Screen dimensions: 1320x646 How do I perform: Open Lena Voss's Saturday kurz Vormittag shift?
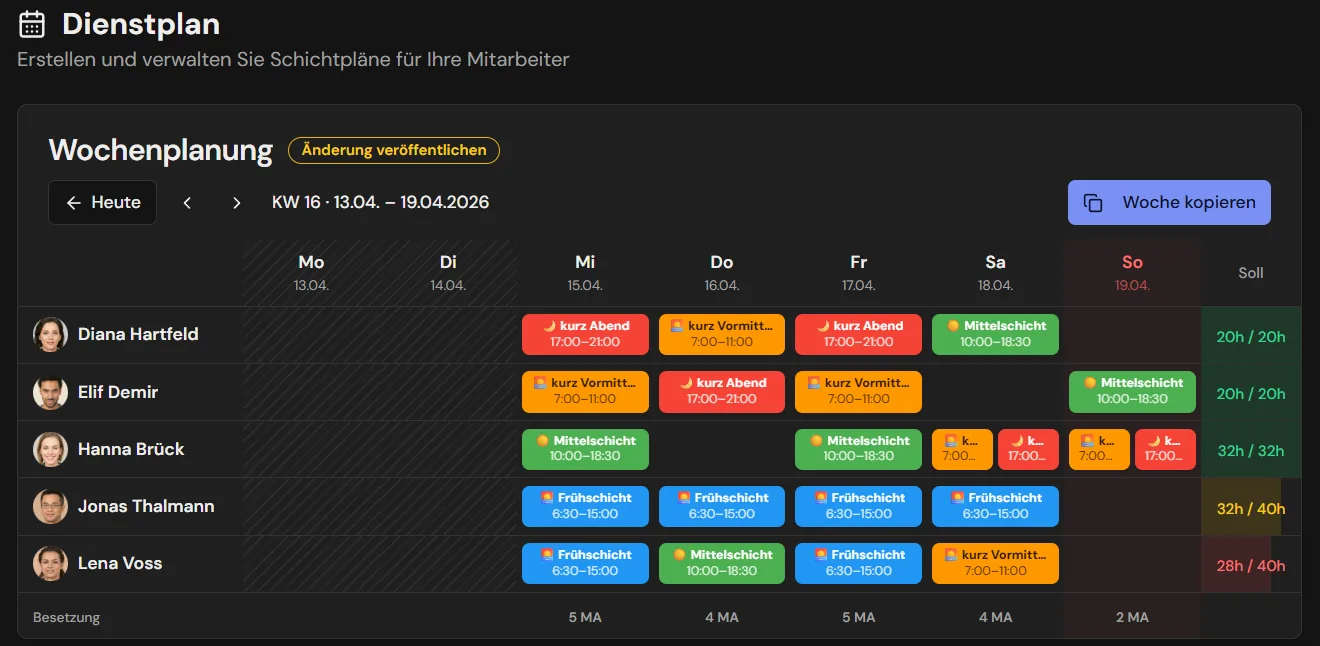(995, 563)
